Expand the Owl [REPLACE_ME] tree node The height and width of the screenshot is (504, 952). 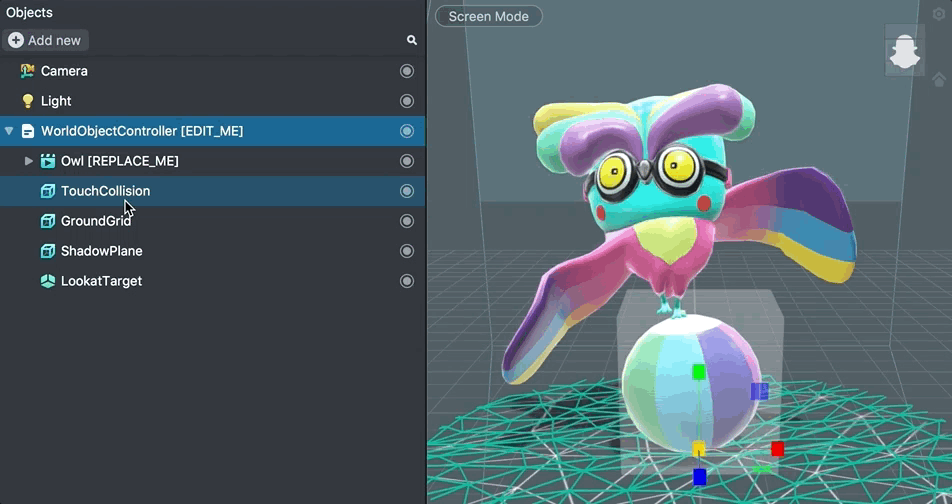click(x=29, y=161)
